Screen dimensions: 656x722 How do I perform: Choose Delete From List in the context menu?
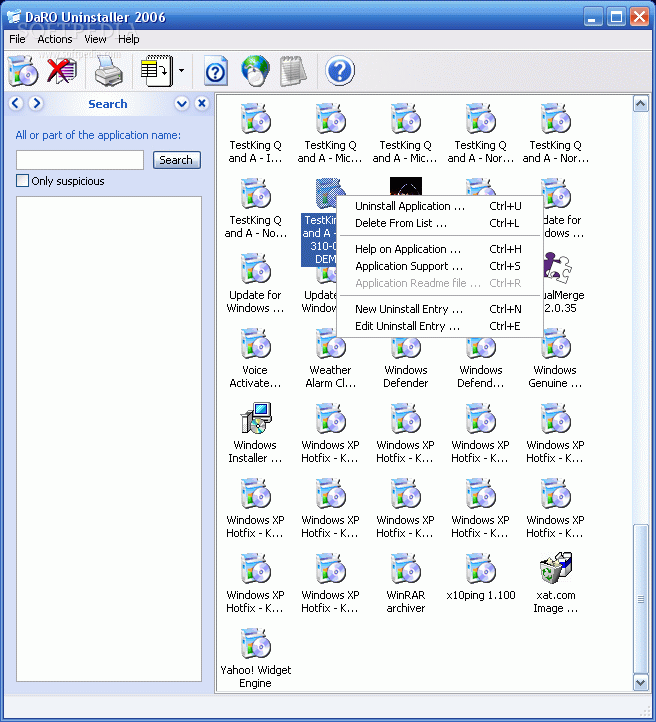[440, 223]
